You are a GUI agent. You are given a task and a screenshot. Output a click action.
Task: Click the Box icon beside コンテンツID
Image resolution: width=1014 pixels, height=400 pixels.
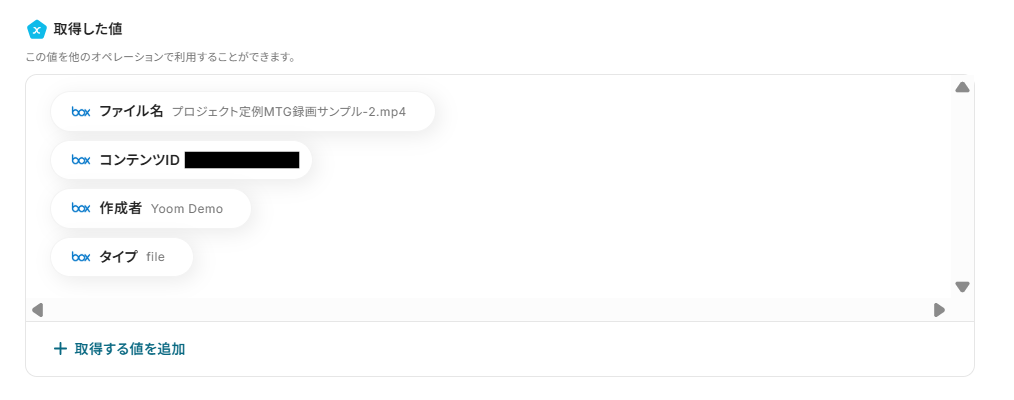(x=81, y=160)
